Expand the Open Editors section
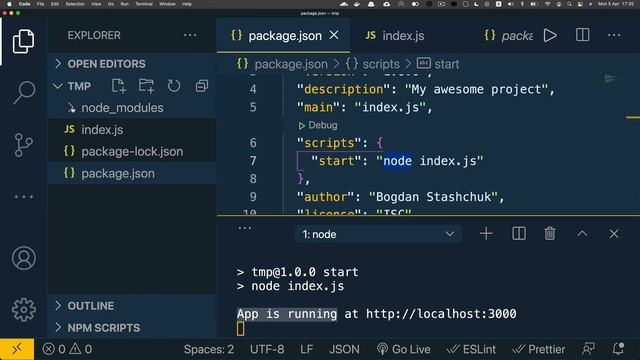 pyautogui.click(x=132, y=64)
